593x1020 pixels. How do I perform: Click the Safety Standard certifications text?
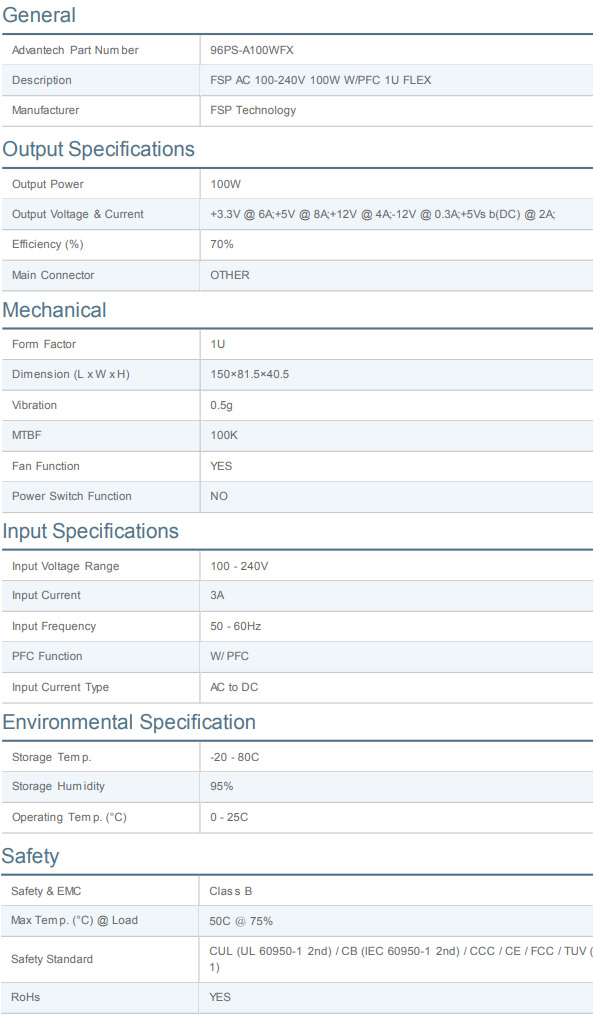pyautogui.click(x=401, y=959)
